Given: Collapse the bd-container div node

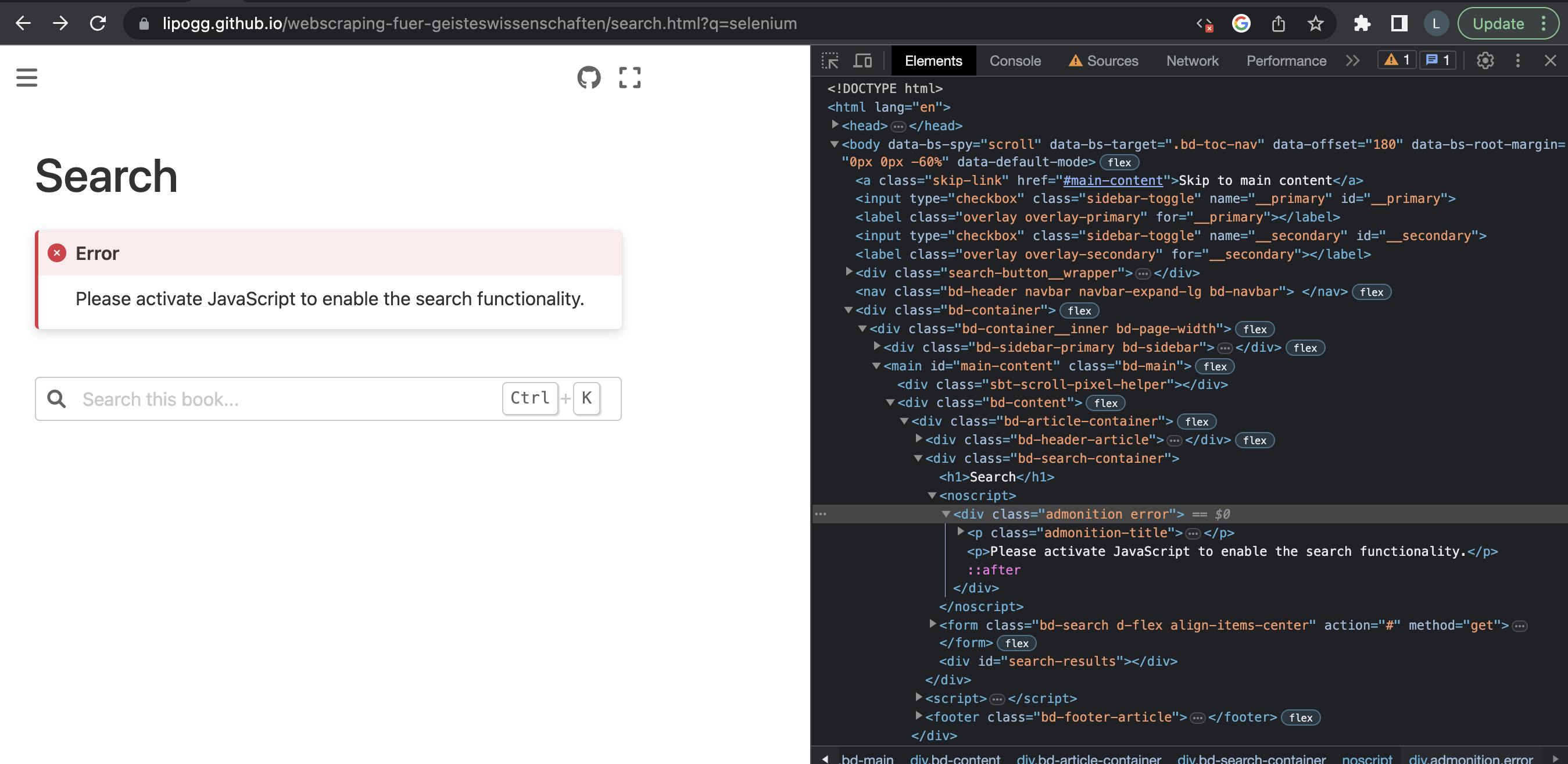Looking at the screenshot, I should (x=849, y=310).
